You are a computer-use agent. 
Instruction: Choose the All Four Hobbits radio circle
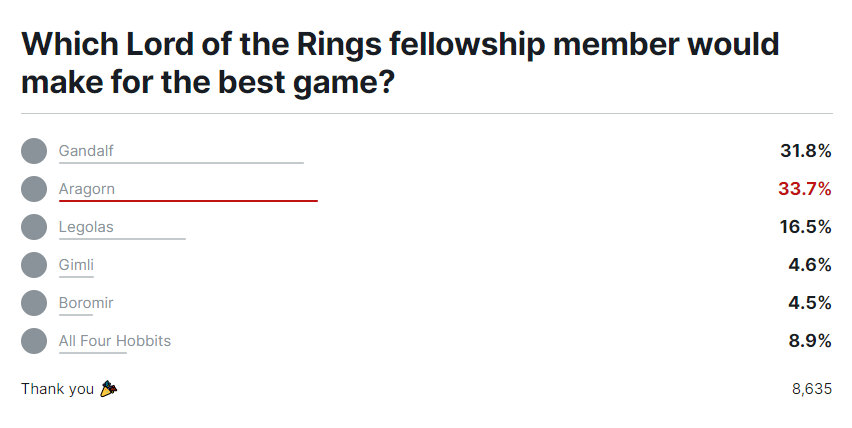coord(34,341)
